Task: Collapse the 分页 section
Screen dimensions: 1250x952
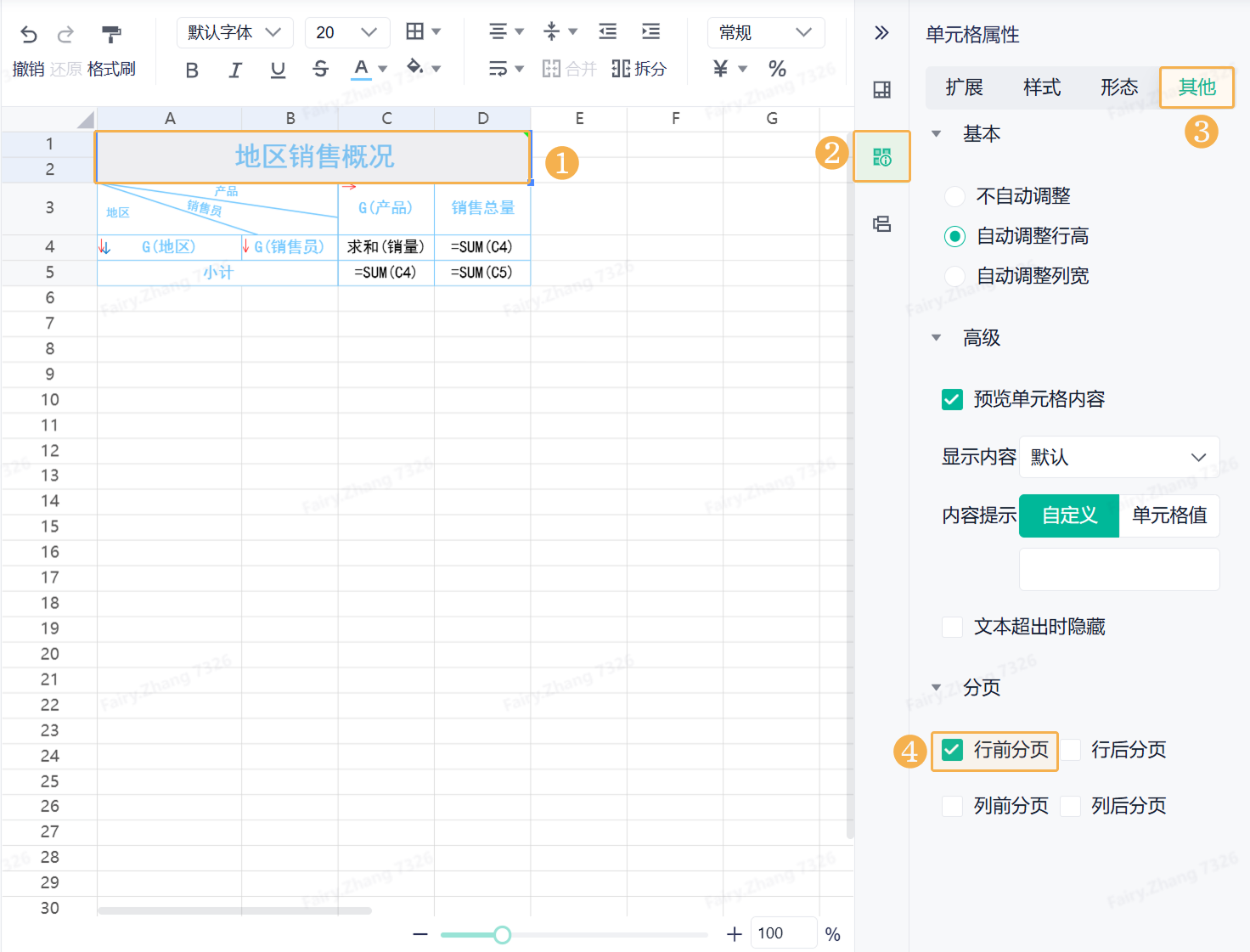Action: 937,687
